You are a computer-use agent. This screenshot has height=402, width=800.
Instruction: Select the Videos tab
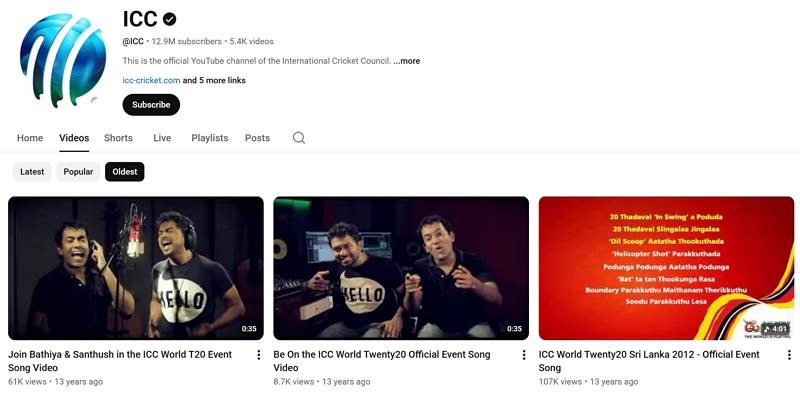tap(74, 138)
